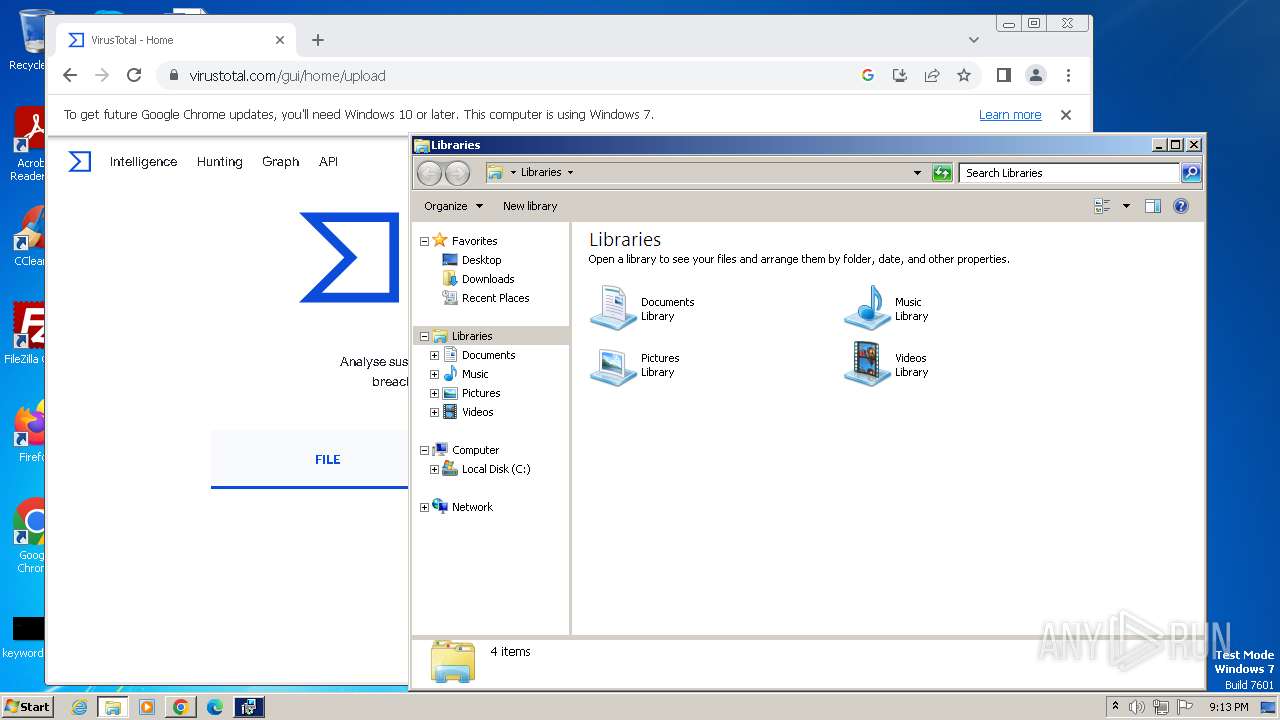Image resolution: width=1280 pixels, height=720 pixels.
Task: Open the Intelligence menu on VirusTotal
Action: [143, 161]
